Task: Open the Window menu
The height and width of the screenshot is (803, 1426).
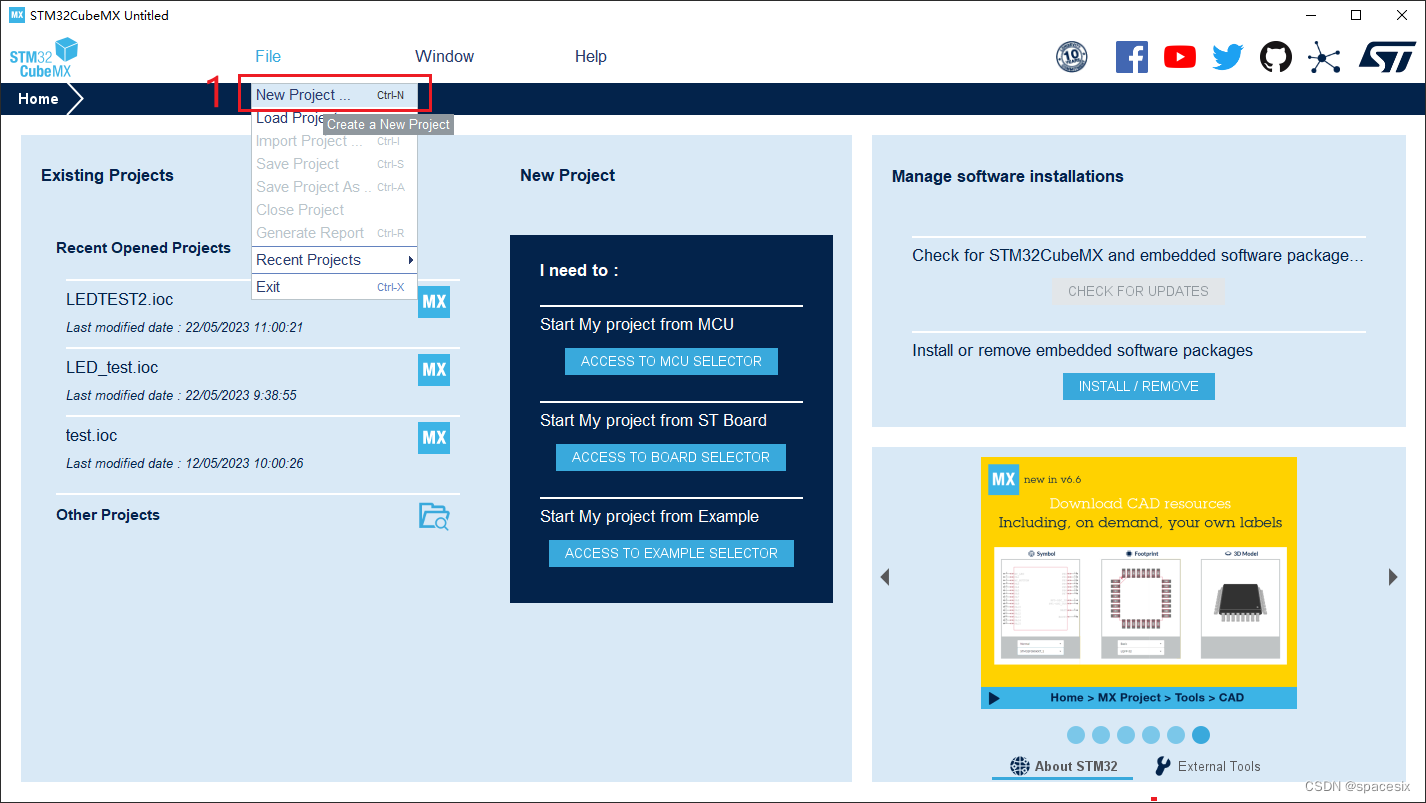Action: point(445,57)
